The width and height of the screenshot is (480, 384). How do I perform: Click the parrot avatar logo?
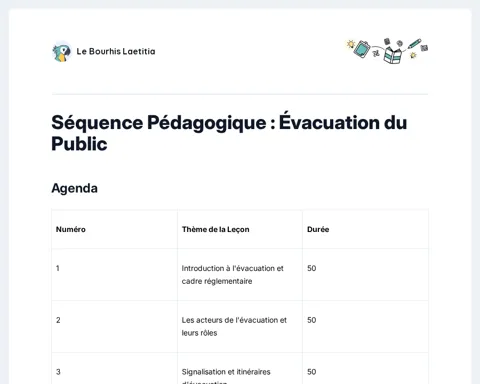point(62,52)
